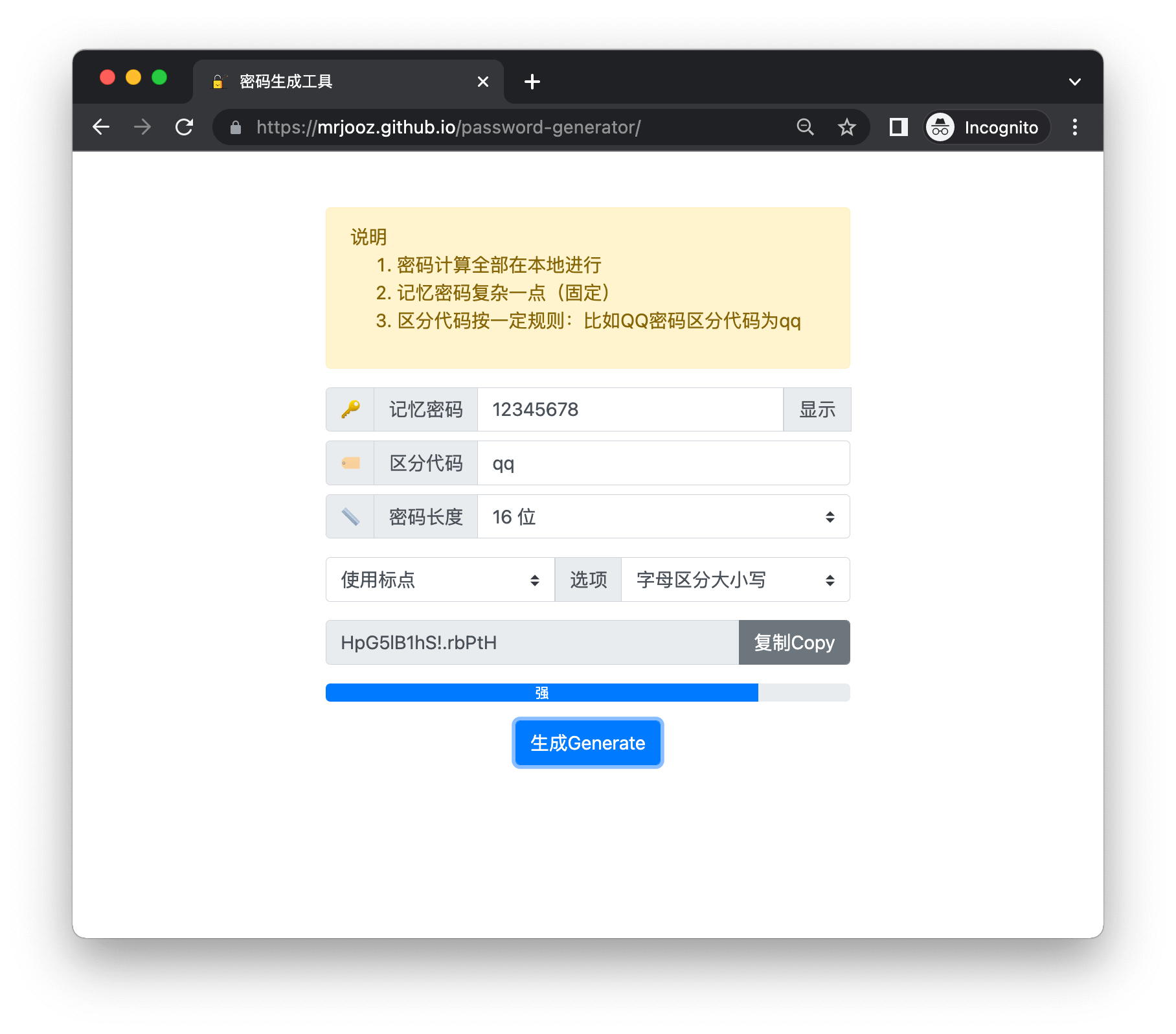Open the 密码长度 16 位 dropdown
Viewport: 1176px width, 1034px height.
click(663, 516)
